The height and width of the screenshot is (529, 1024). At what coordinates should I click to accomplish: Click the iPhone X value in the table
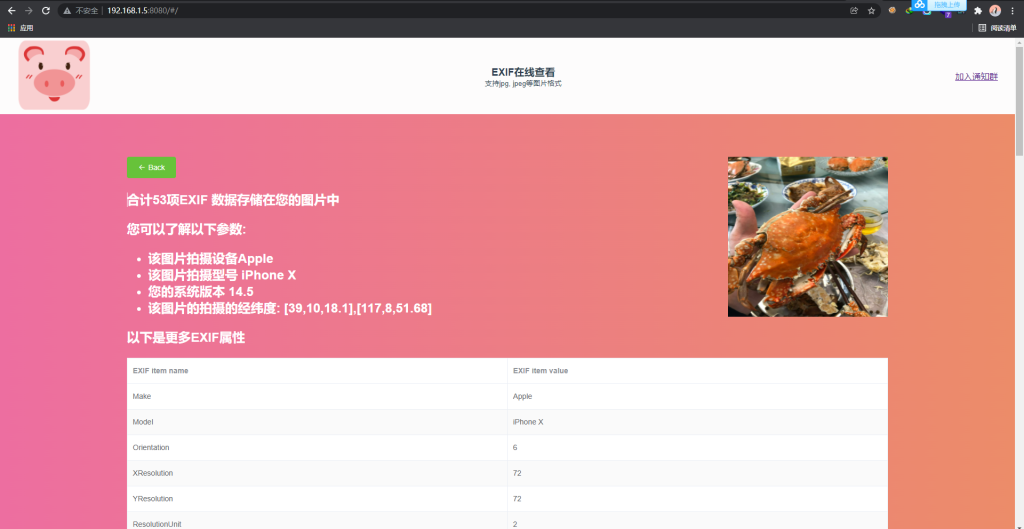(x=697, y=422)
